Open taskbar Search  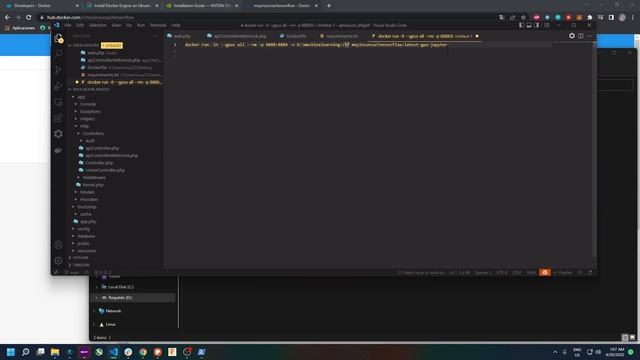coord(26,352)
